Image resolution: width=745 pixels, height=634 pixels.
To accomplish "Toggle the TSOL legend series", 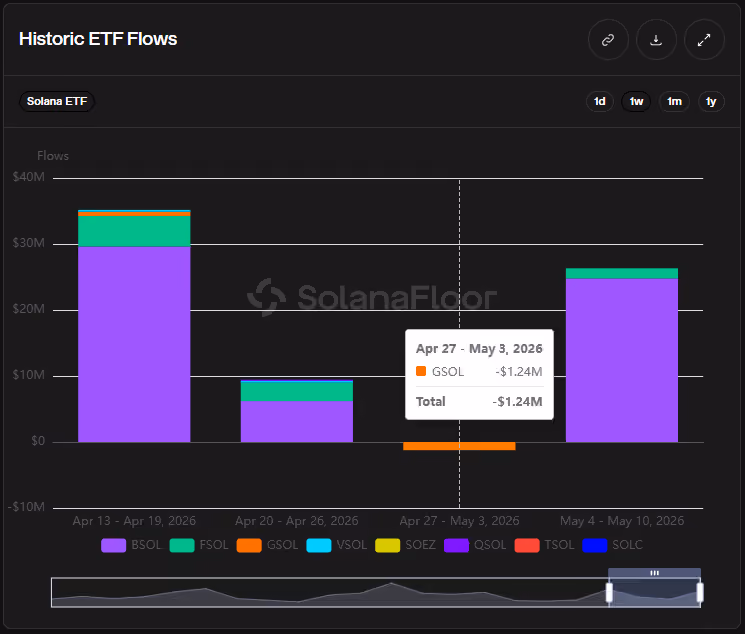I will point(544,545).
